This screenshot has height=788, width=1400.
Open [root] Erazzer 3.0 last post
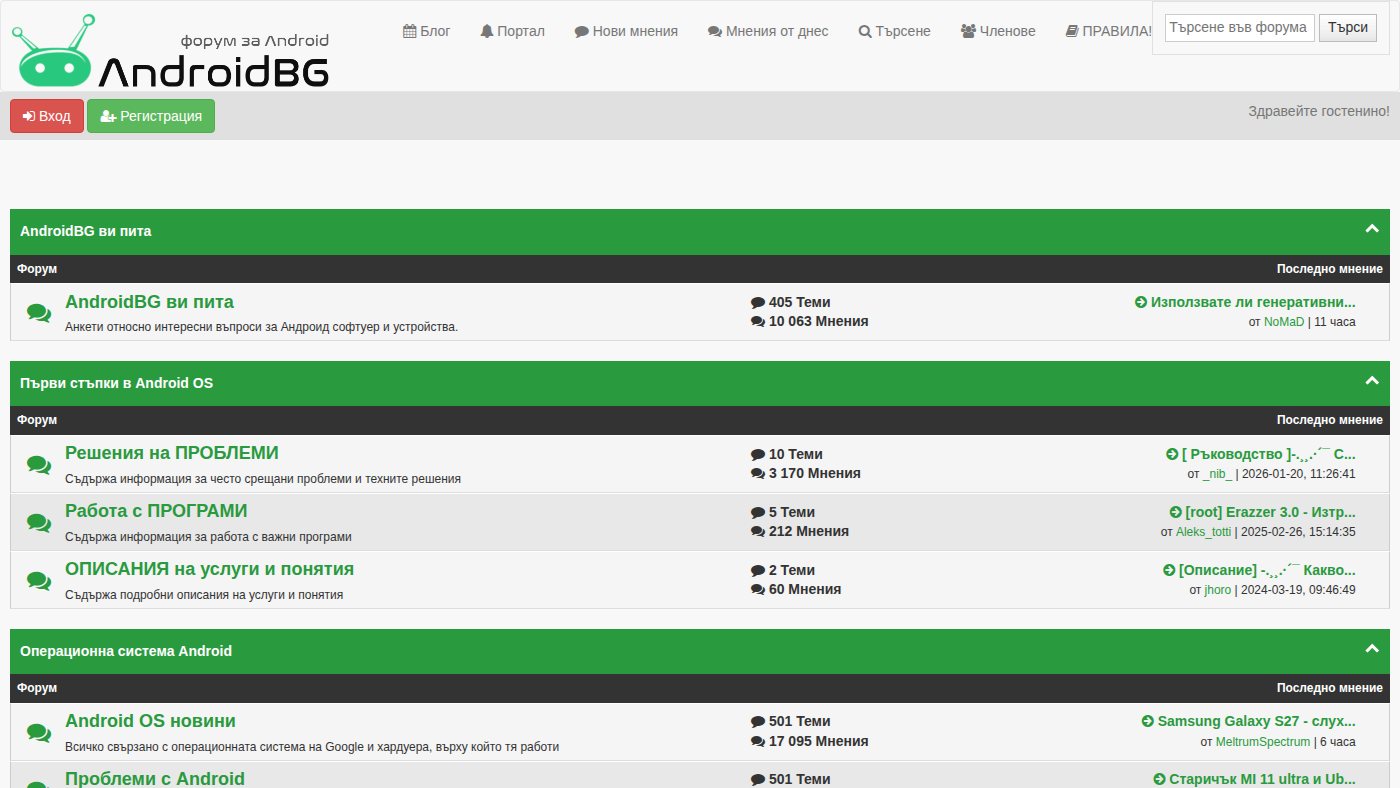1270,512
